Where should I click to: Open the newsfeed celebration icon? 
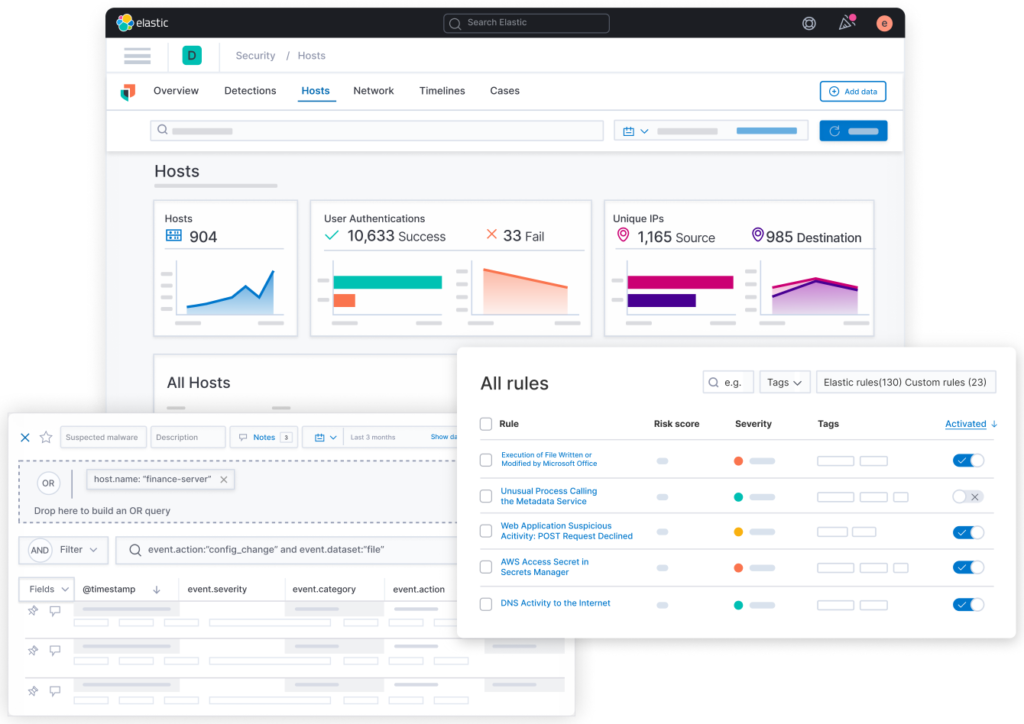[846, 23]
